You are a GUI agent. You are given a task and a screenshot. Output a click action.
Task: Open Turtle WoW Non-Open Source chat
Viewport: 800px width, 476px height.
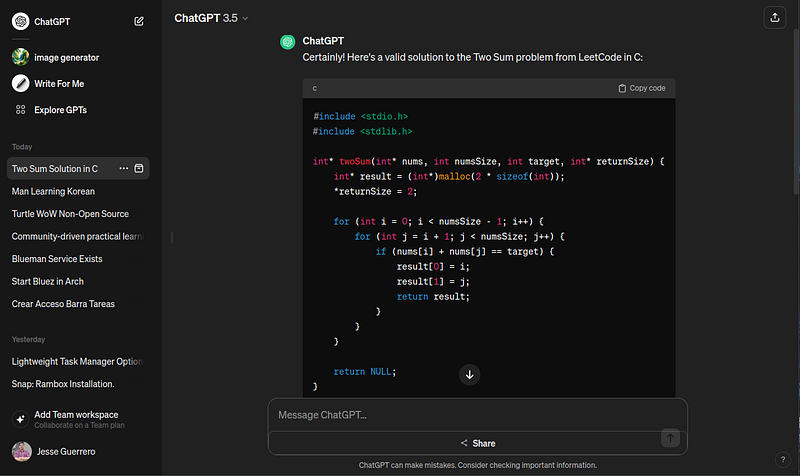[x=78, y=214]
